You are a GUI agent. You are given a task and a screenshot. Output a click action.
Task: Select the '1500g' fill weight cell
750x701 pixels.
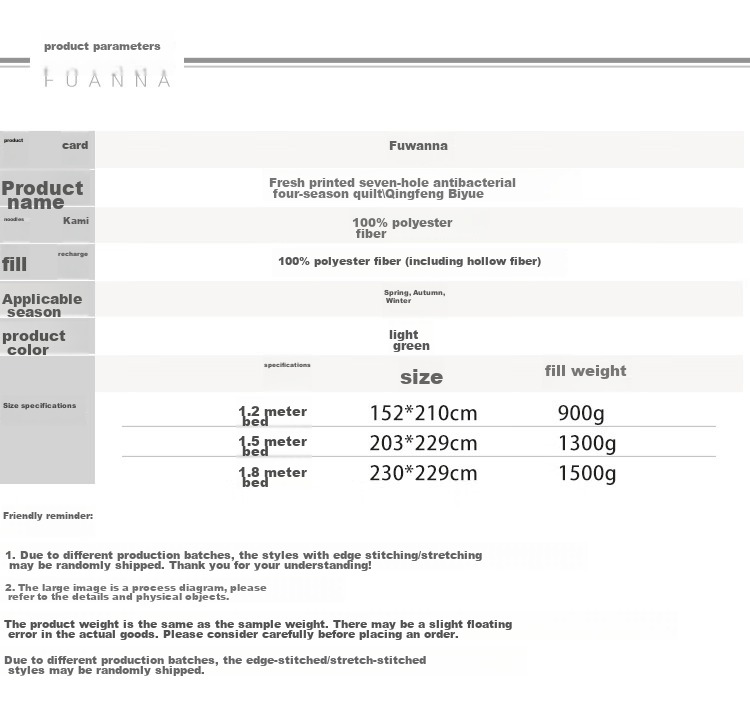(587, 474)
